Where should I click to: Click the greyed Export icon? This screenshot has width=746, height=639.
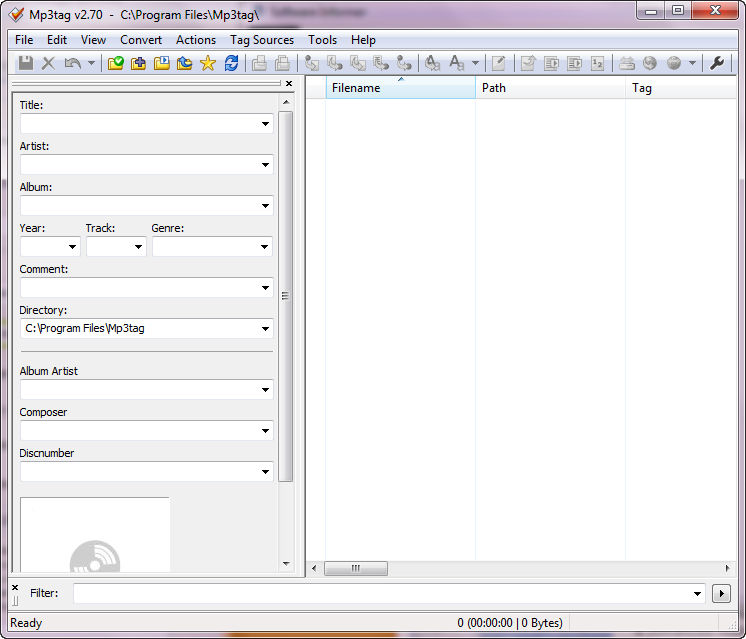tap(528, 63)
